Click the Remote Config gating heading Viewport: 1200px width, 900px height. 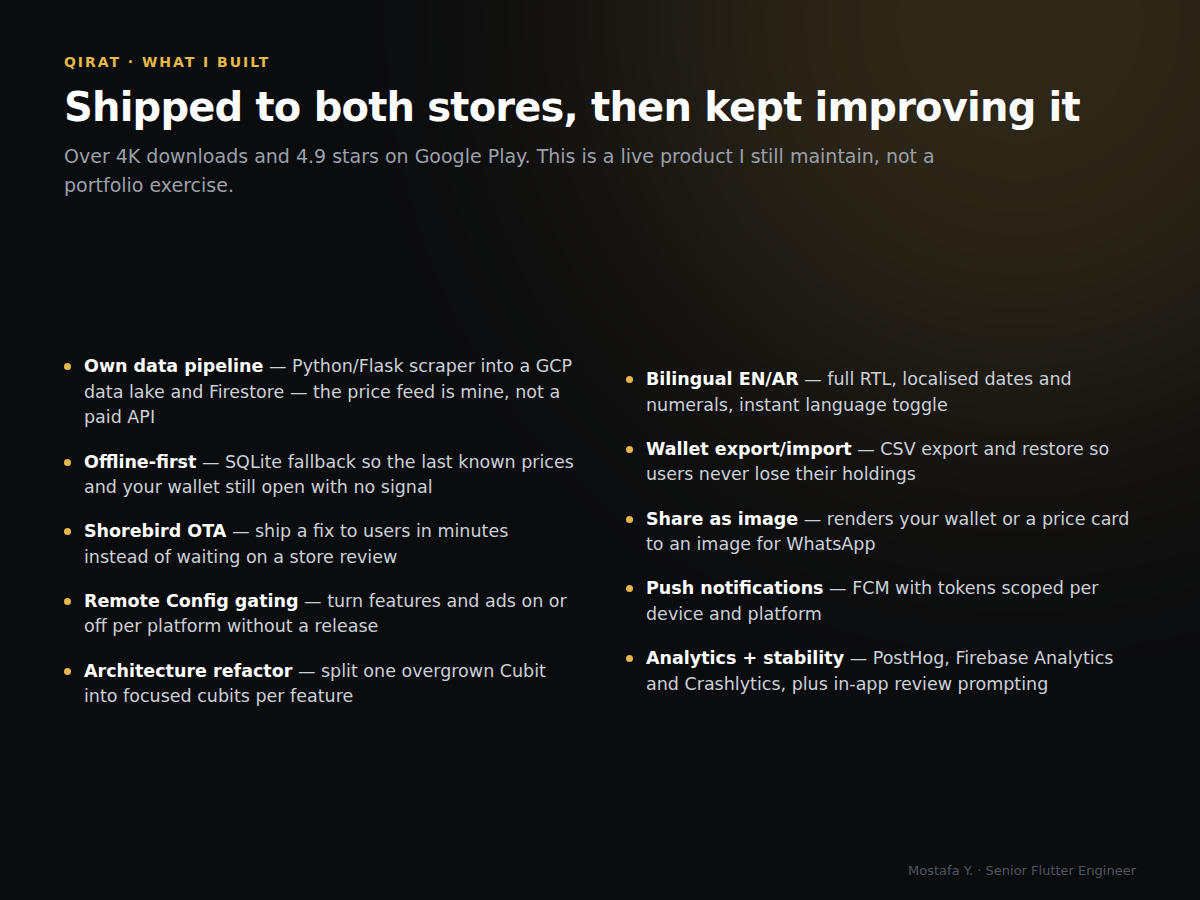pos(191,601)
